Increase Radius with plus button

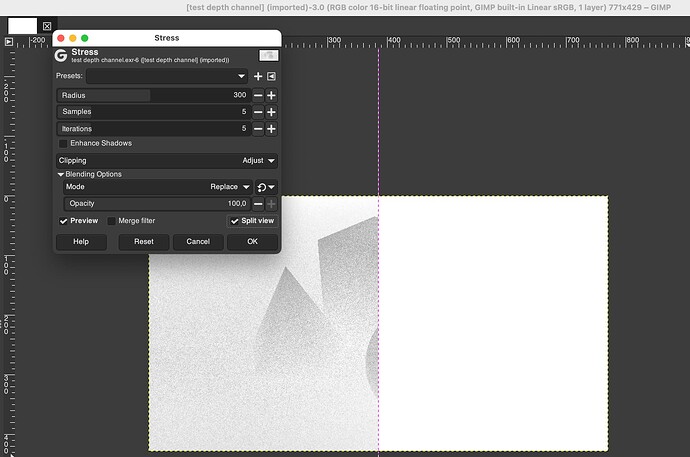click(x=272, y=95)
